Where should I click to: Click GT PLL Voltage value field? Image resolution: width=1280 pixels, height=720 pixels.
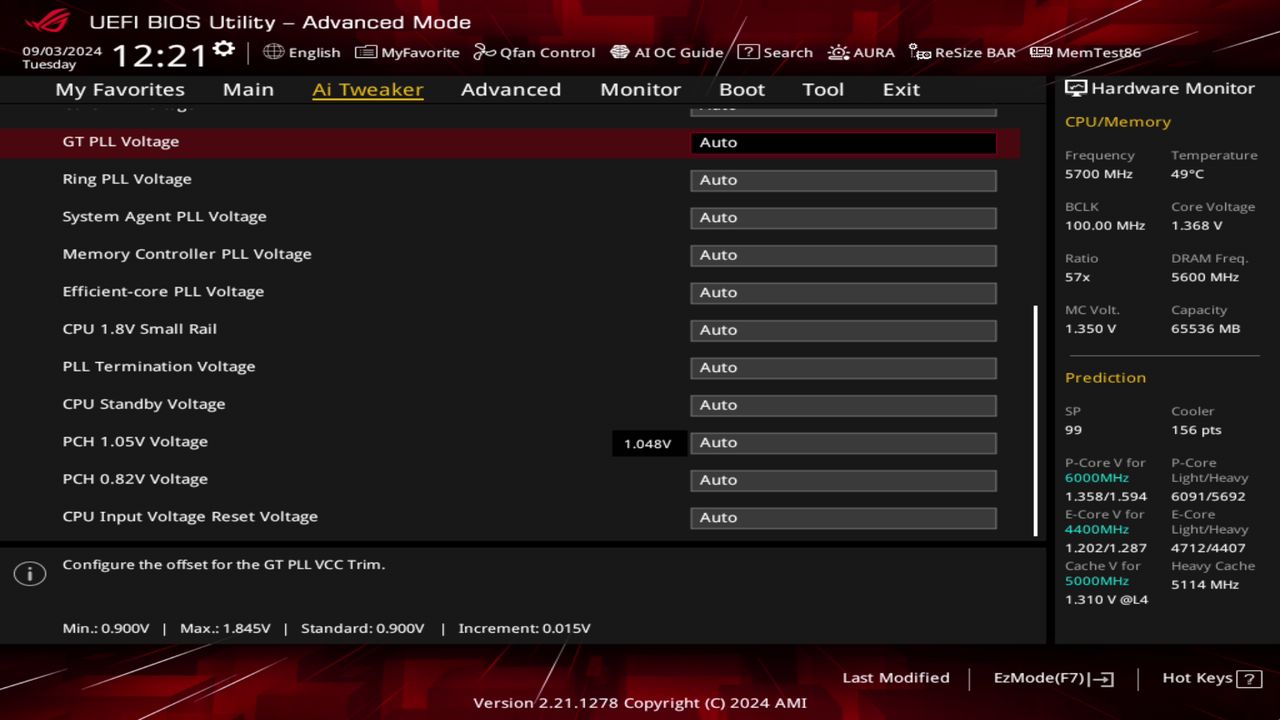pyautogui.click(x=843, y=143)
